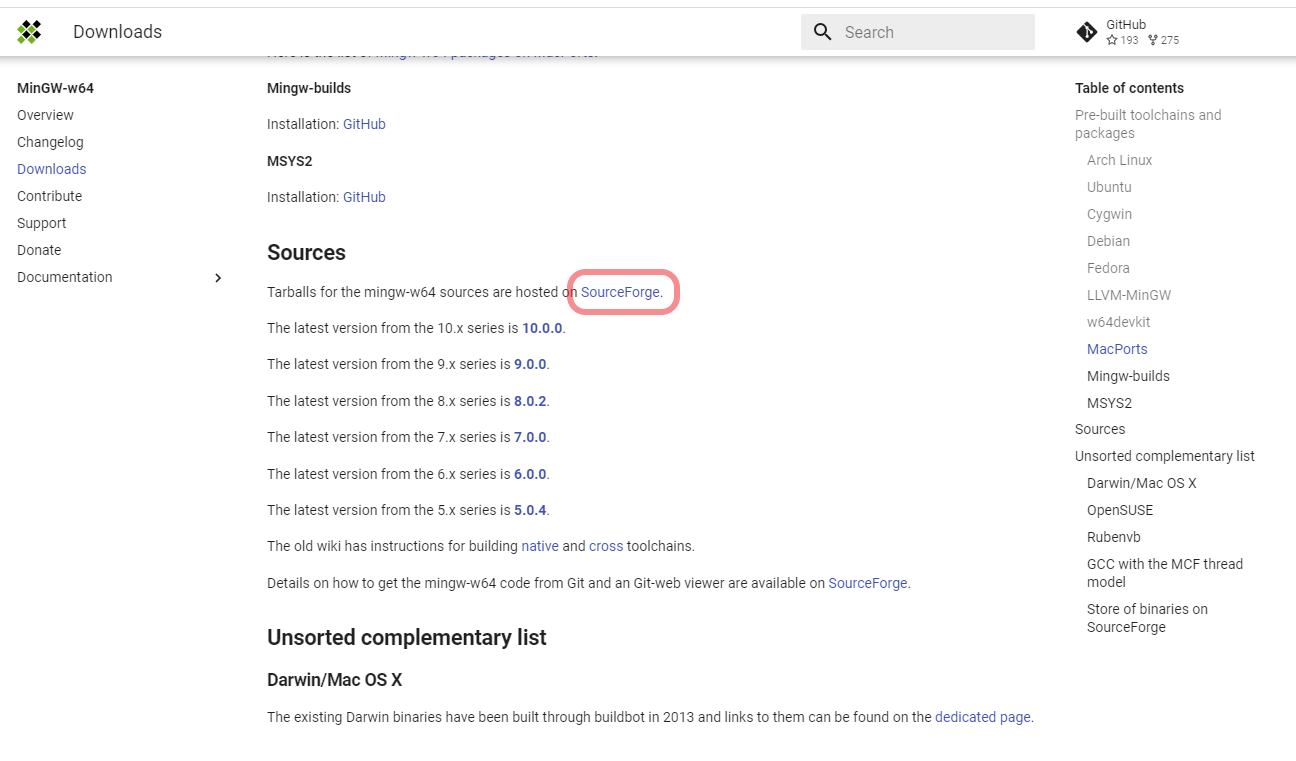The height and width of the screenshot is (761, 1296).
Task: Jump to Mingw-builds in contents
Action: pos(1128,376)
